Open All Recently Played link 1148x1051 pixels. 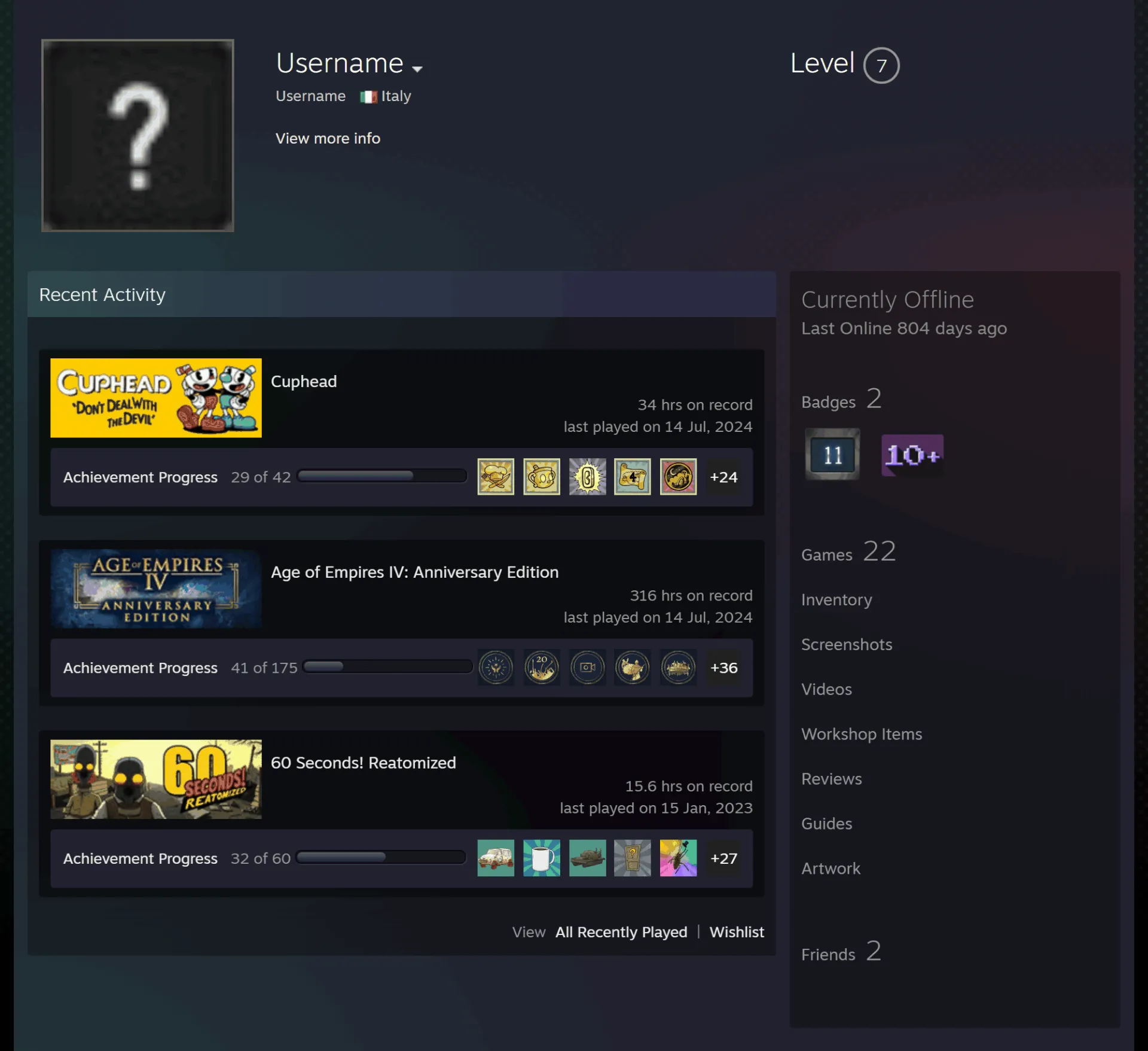(621, 932)
